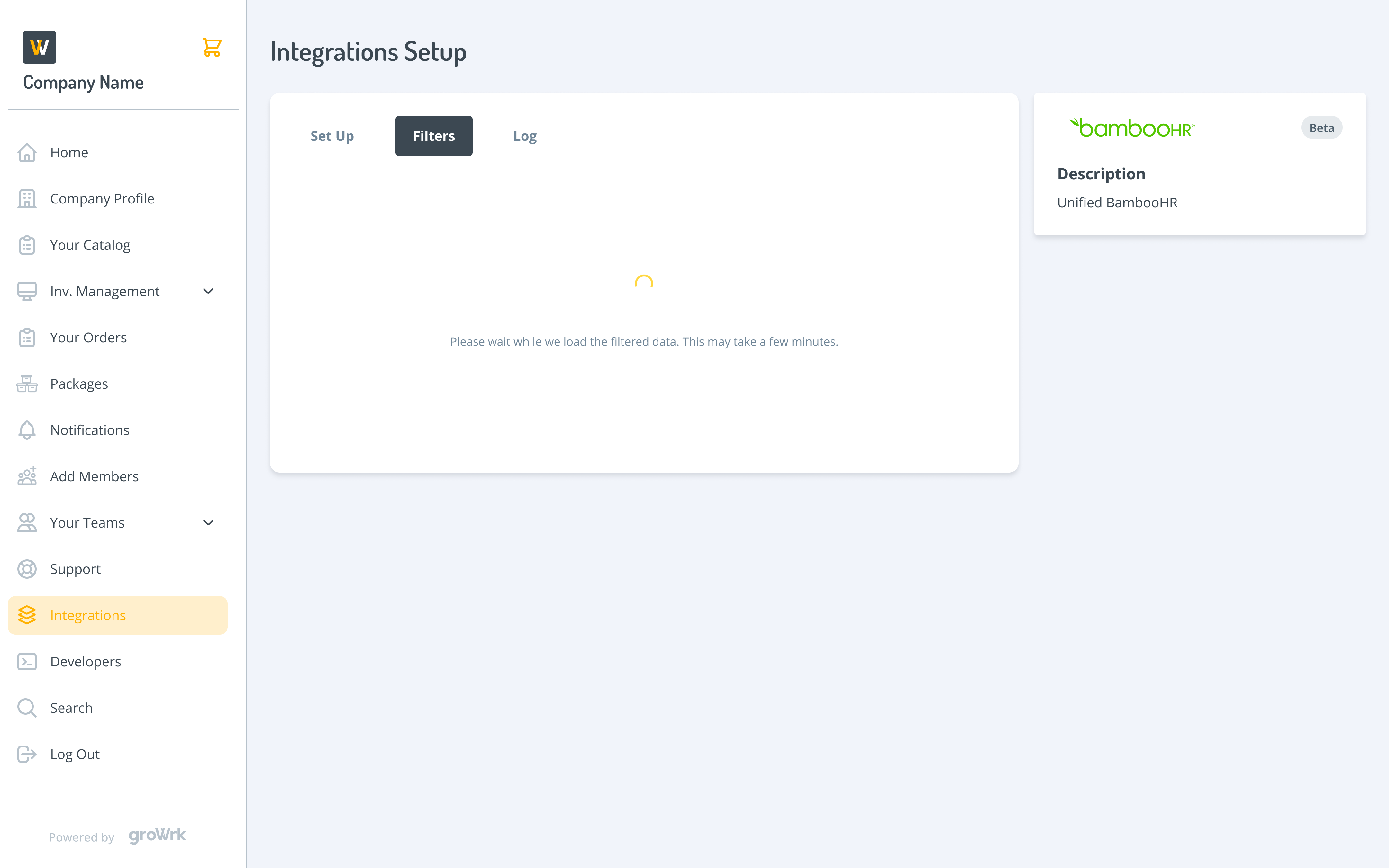Switch to the Log tab
Image resolution: width=1389 pixels, height=868 pixels.
(x=525, y=136)
